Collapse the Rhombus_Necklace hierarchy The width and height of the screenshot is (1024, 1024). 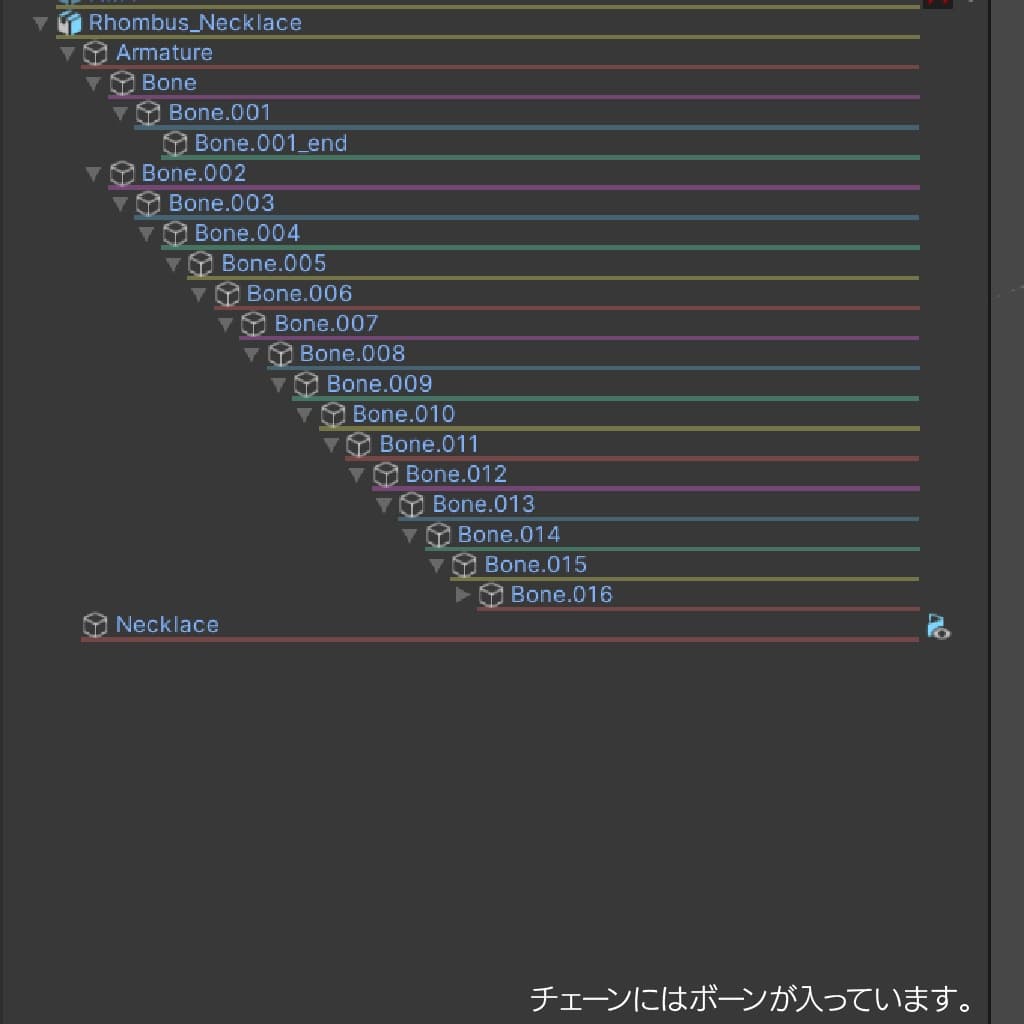(40, 22)
